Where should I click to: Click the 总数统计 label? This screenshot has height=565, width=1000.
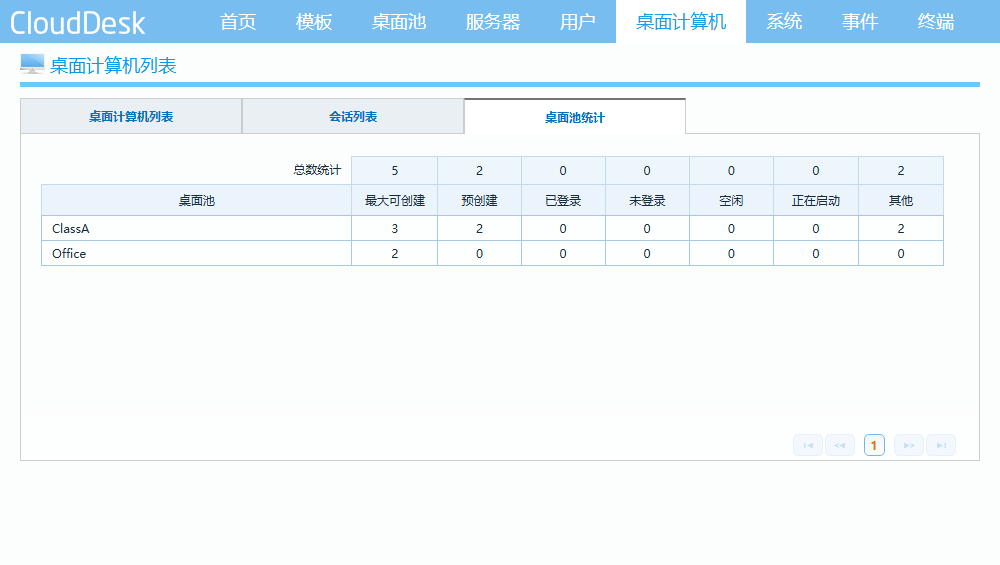(317, 170)
